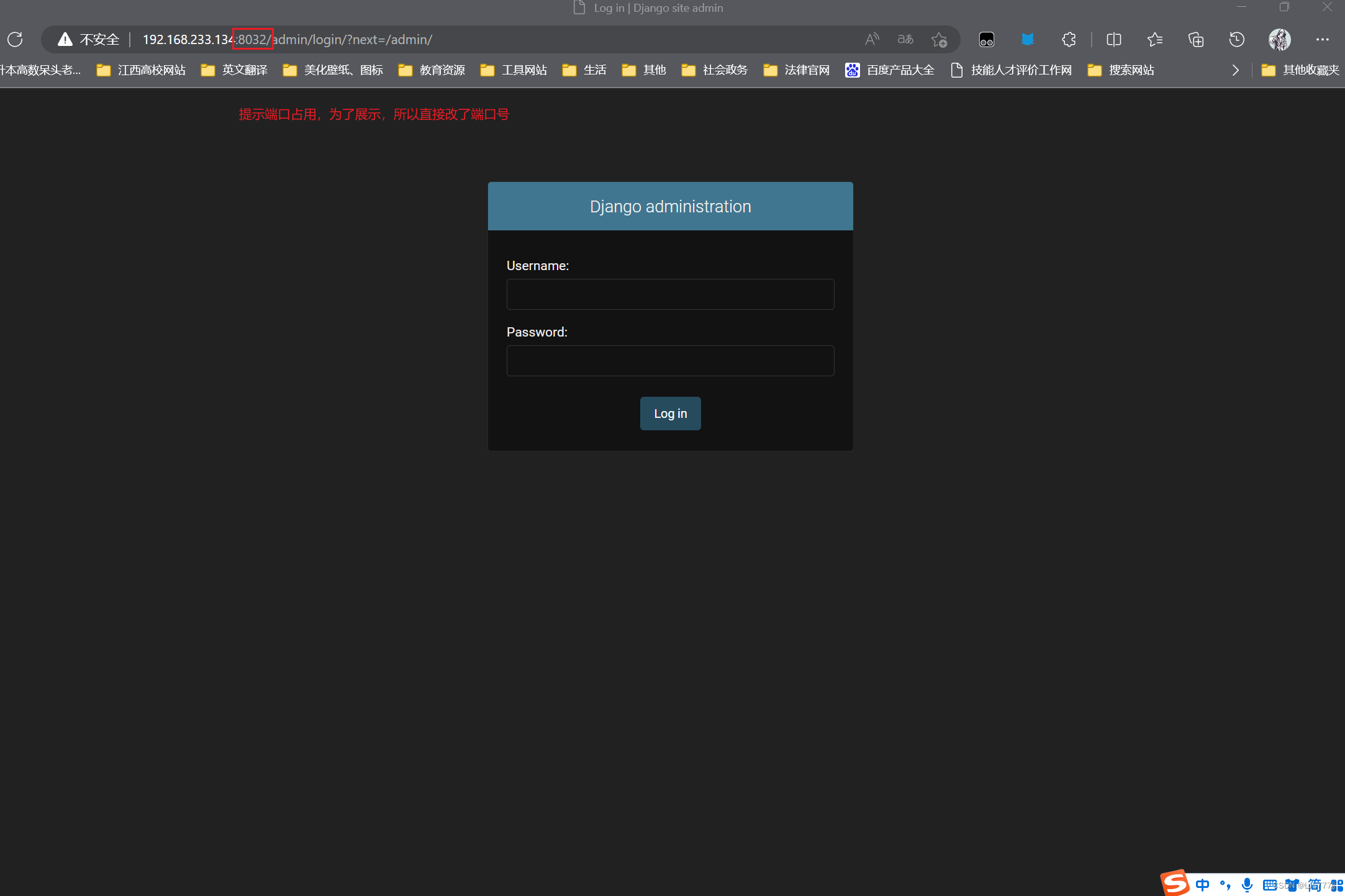Click the browser refresh icon
Screen dimensions: 1345x896
pos(16,40)
